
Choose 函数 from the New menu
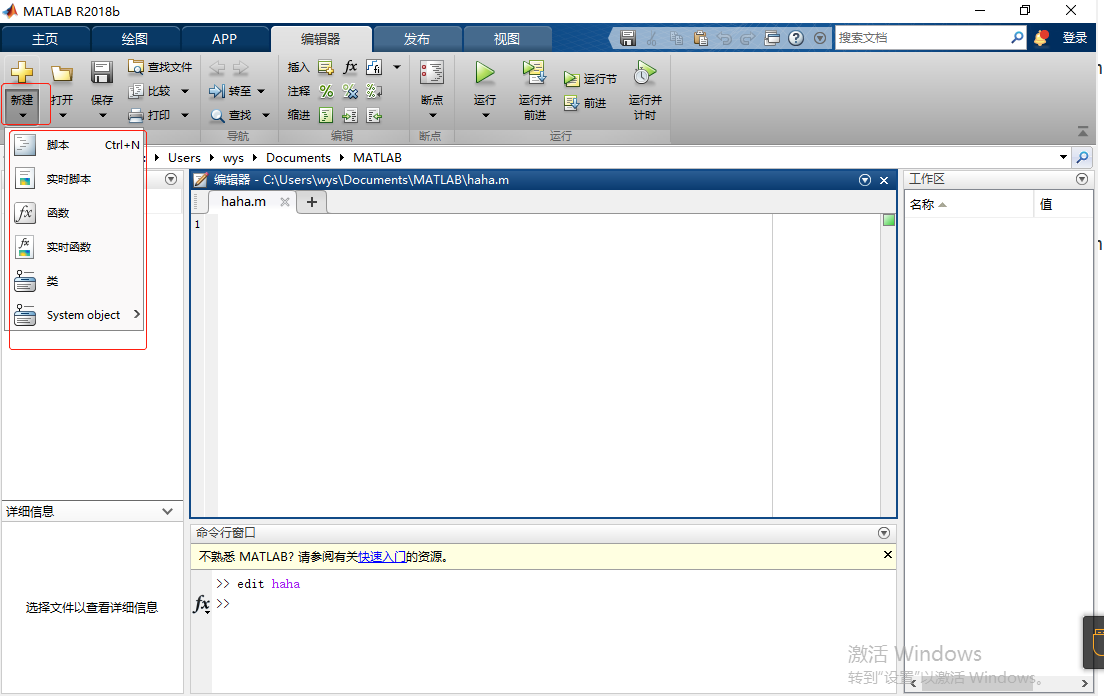pyautogui.click(x=77, y=213)
